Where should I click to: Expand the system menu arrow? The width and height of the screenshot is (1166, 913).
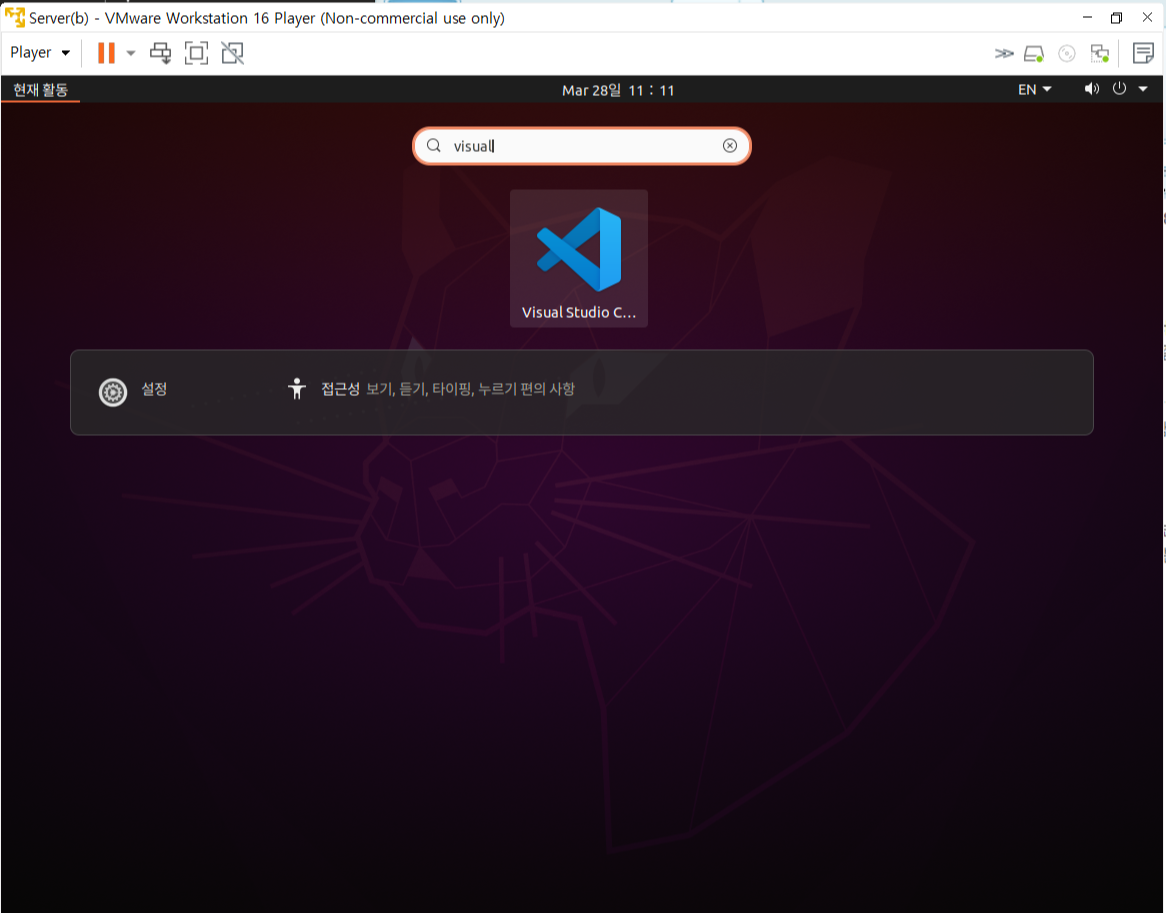pyautogui.click(x=1143, y=89)
